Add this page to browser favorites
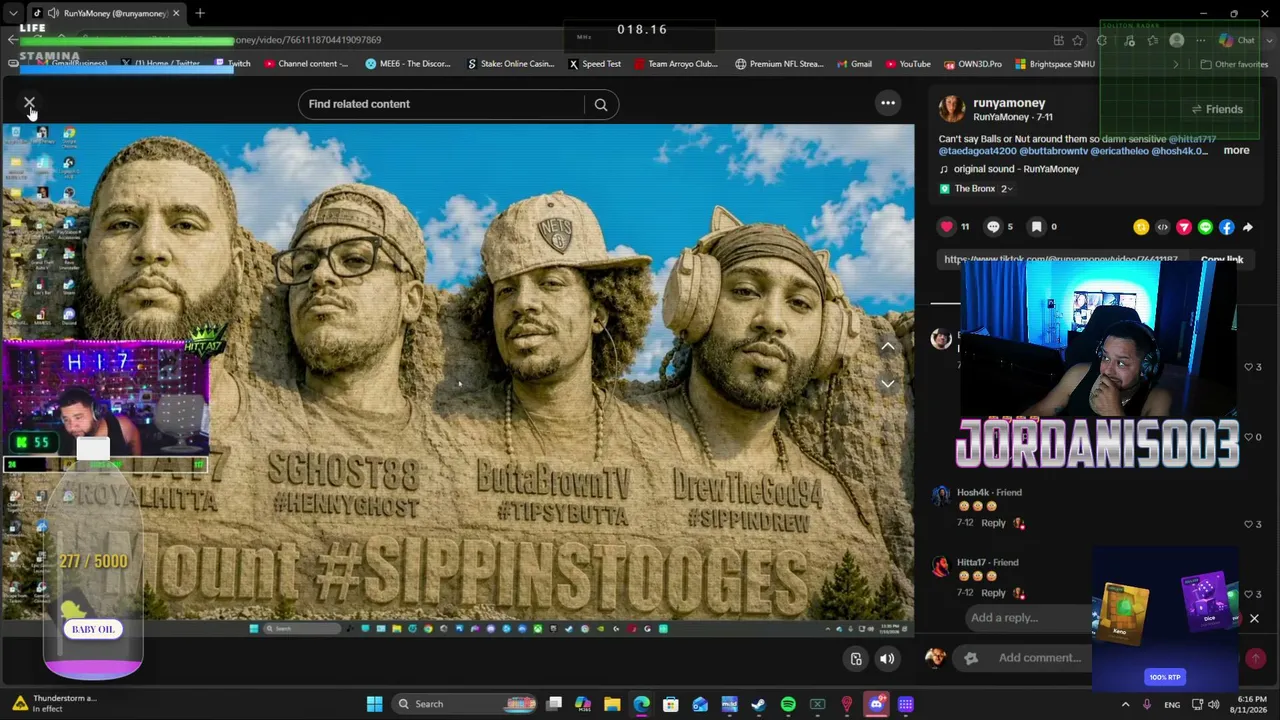This screenshot has height=720, width=1280. pos(1077,40)
